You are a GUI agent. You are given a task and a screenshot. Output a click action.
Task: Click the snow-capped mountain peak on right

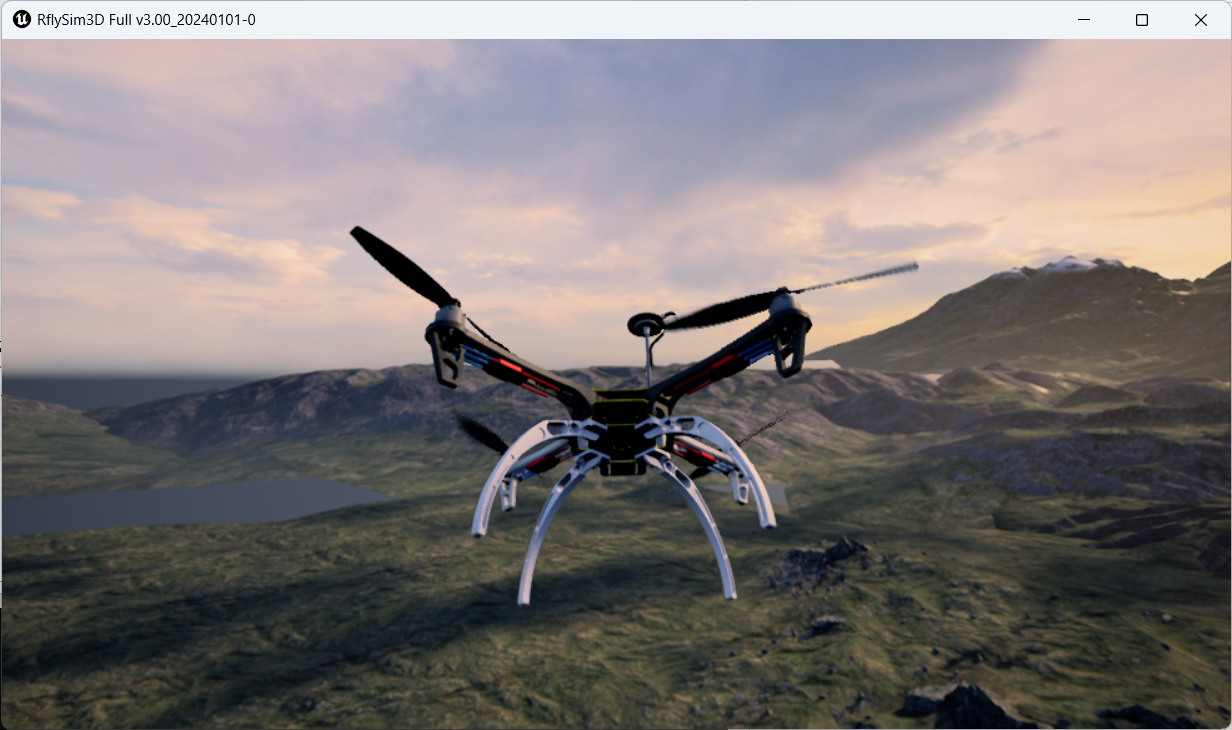tap(1068, 265)
